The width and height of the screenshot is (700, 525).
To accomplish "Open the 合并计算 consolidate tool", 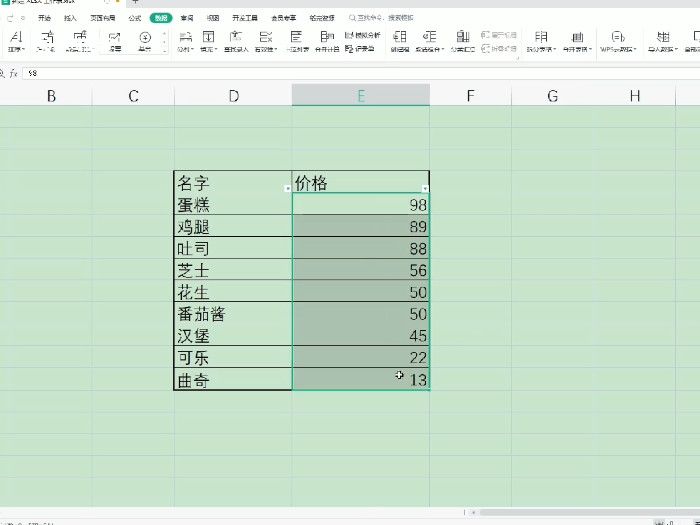I will pos(327,41).
